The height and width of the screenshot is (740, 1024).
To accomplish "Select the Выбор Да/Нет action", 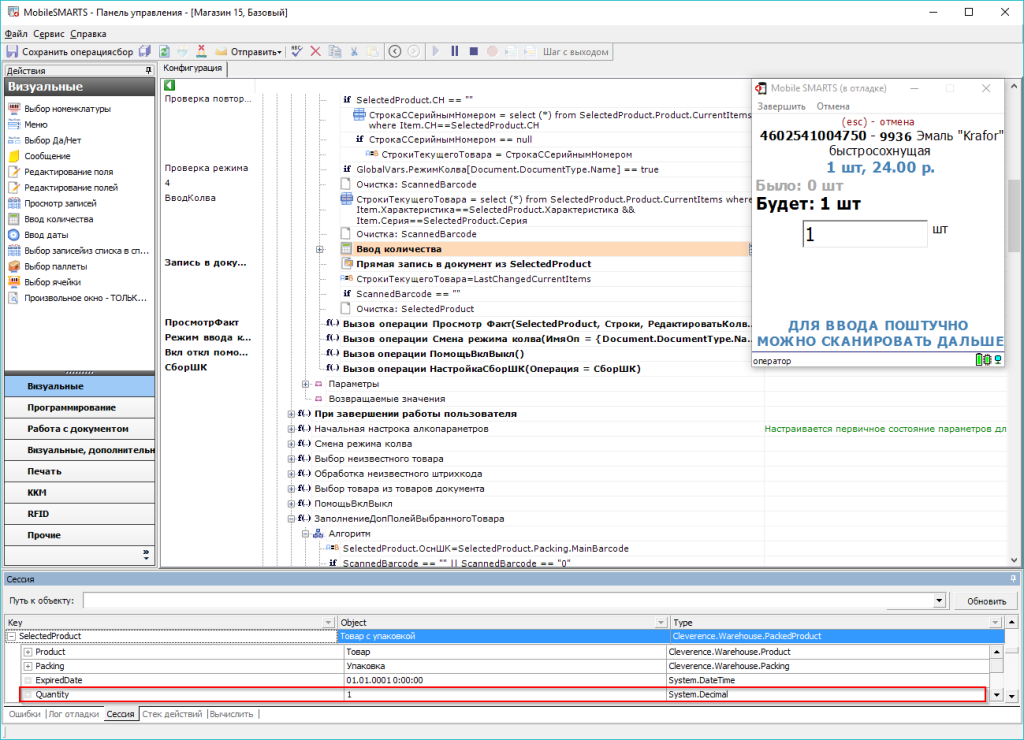I will [52, 140].
